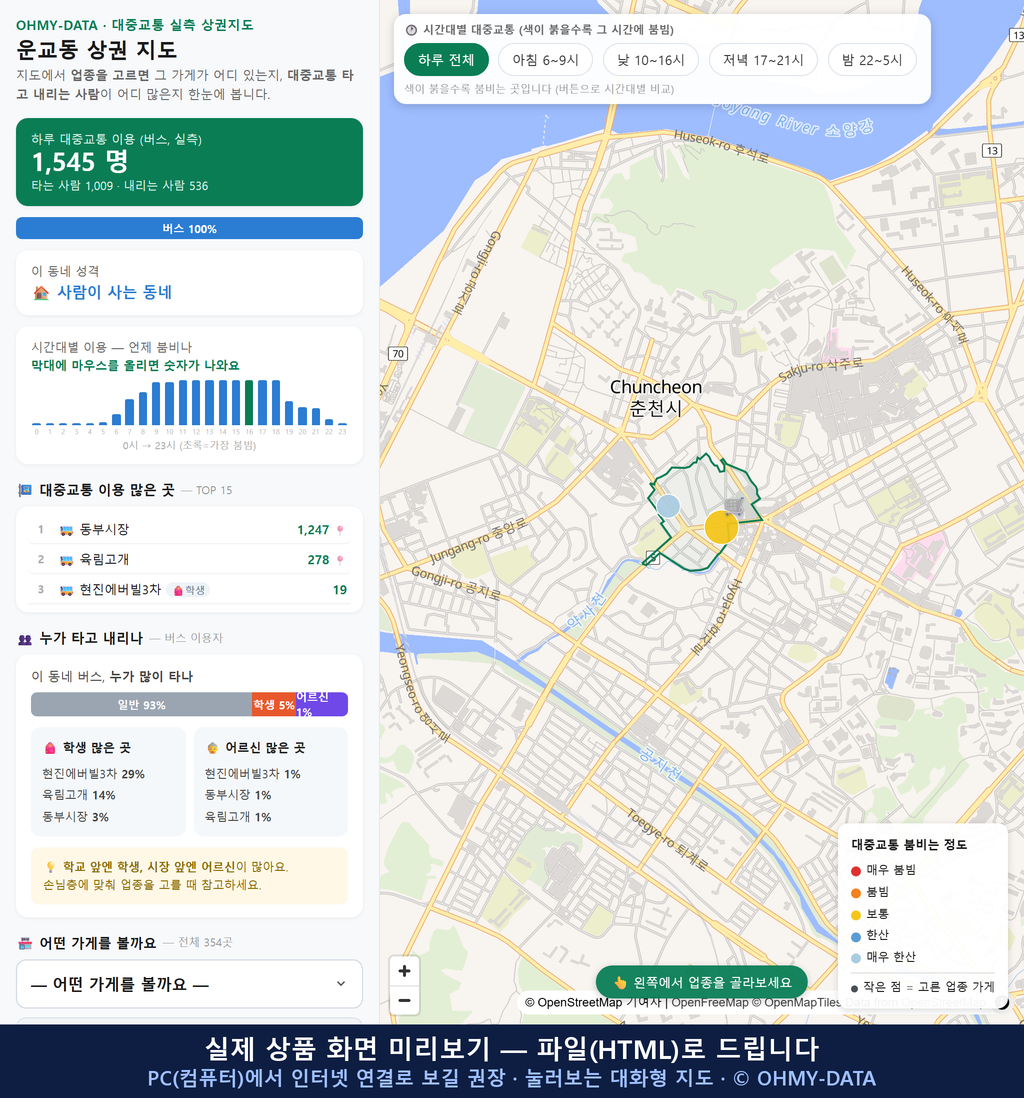Switch to the 밤 22~5시 time filter
Image resolution: width=1024 pixels, height=1098 pixels.
(x=872, y=60)
